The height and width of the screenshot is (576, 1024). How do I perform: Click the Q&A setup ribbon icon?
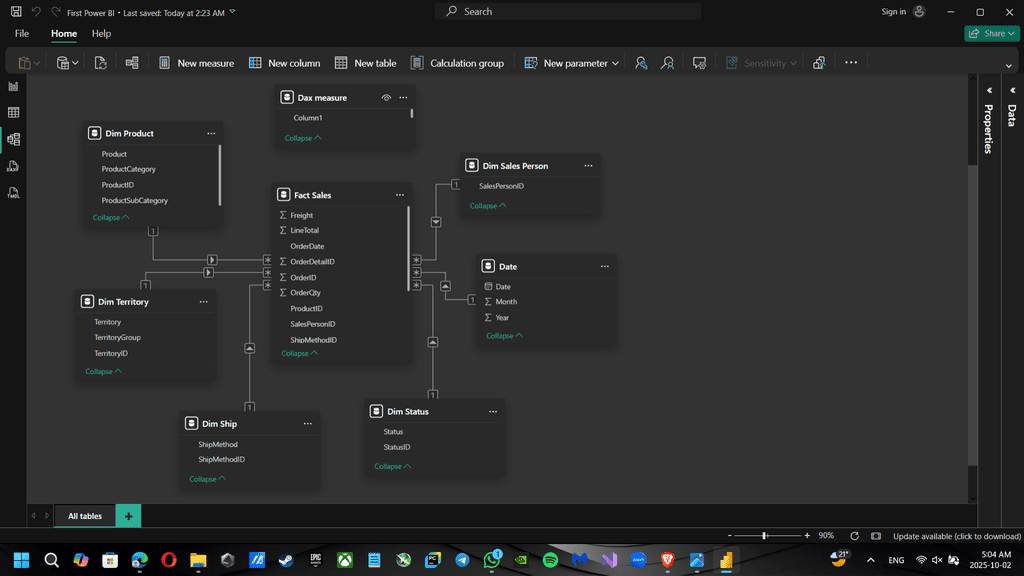coord(700,63)
